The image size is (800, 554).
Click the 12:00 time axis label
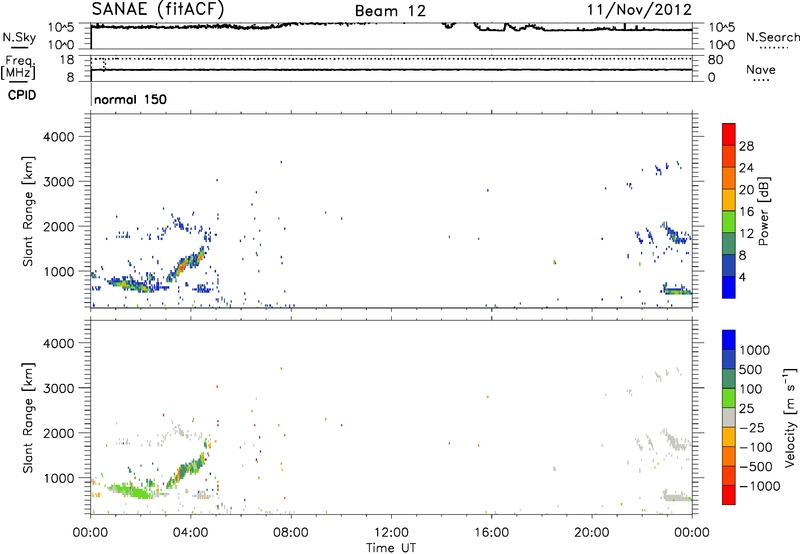tap(391, 533)
